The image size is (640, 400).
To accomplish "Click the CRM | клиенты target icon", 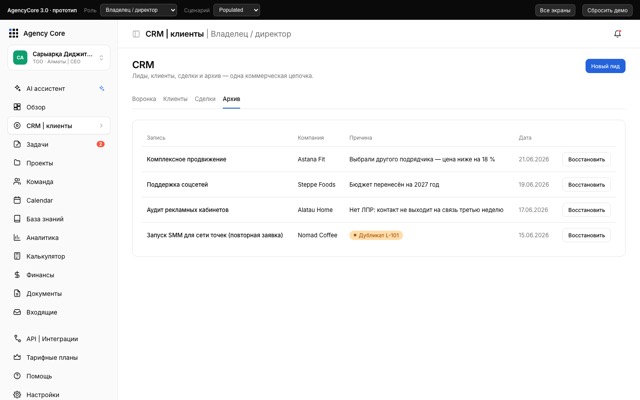I will (17, 126).
